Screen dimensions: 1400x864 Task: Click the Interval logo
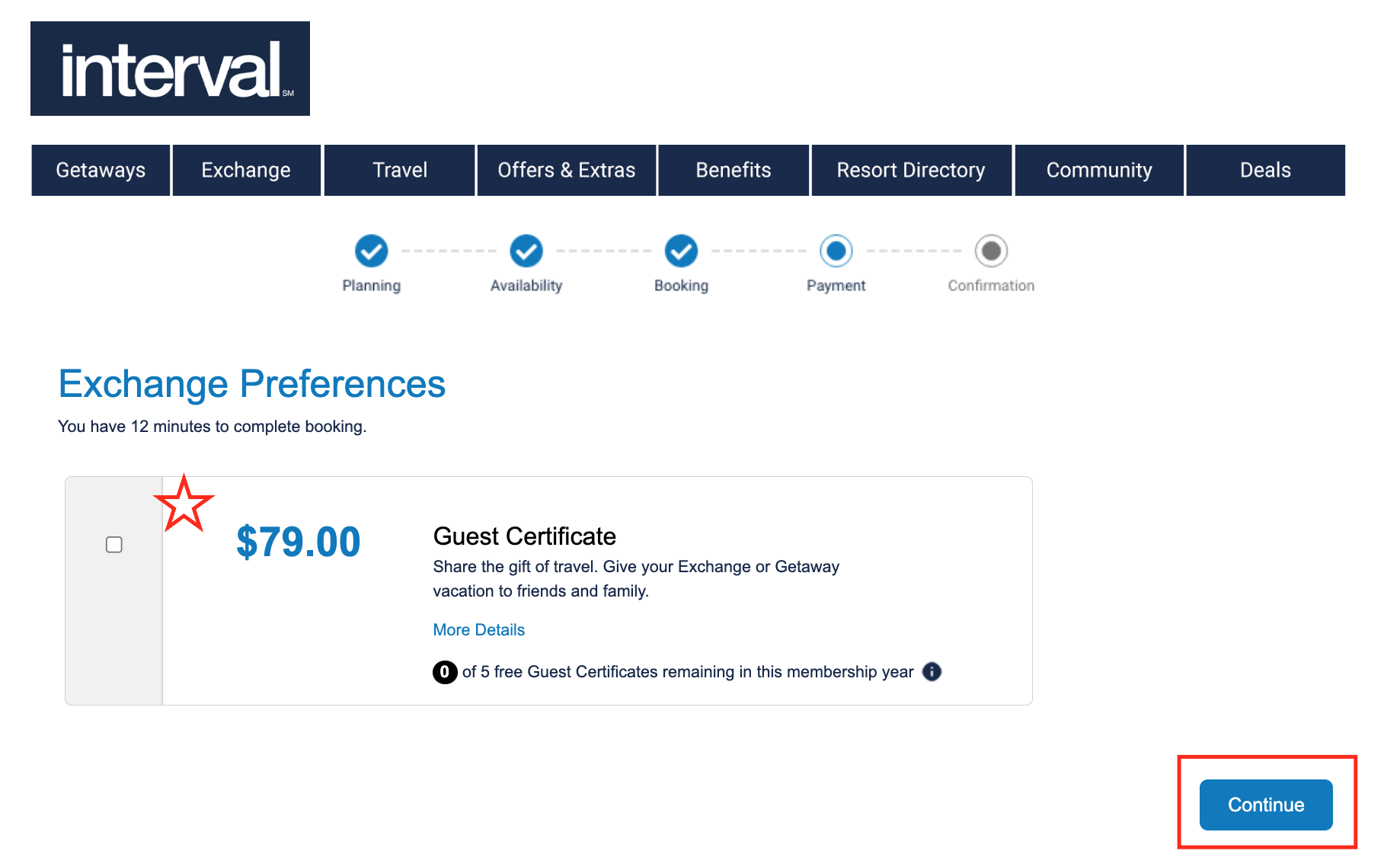click(x=170, y=69)
